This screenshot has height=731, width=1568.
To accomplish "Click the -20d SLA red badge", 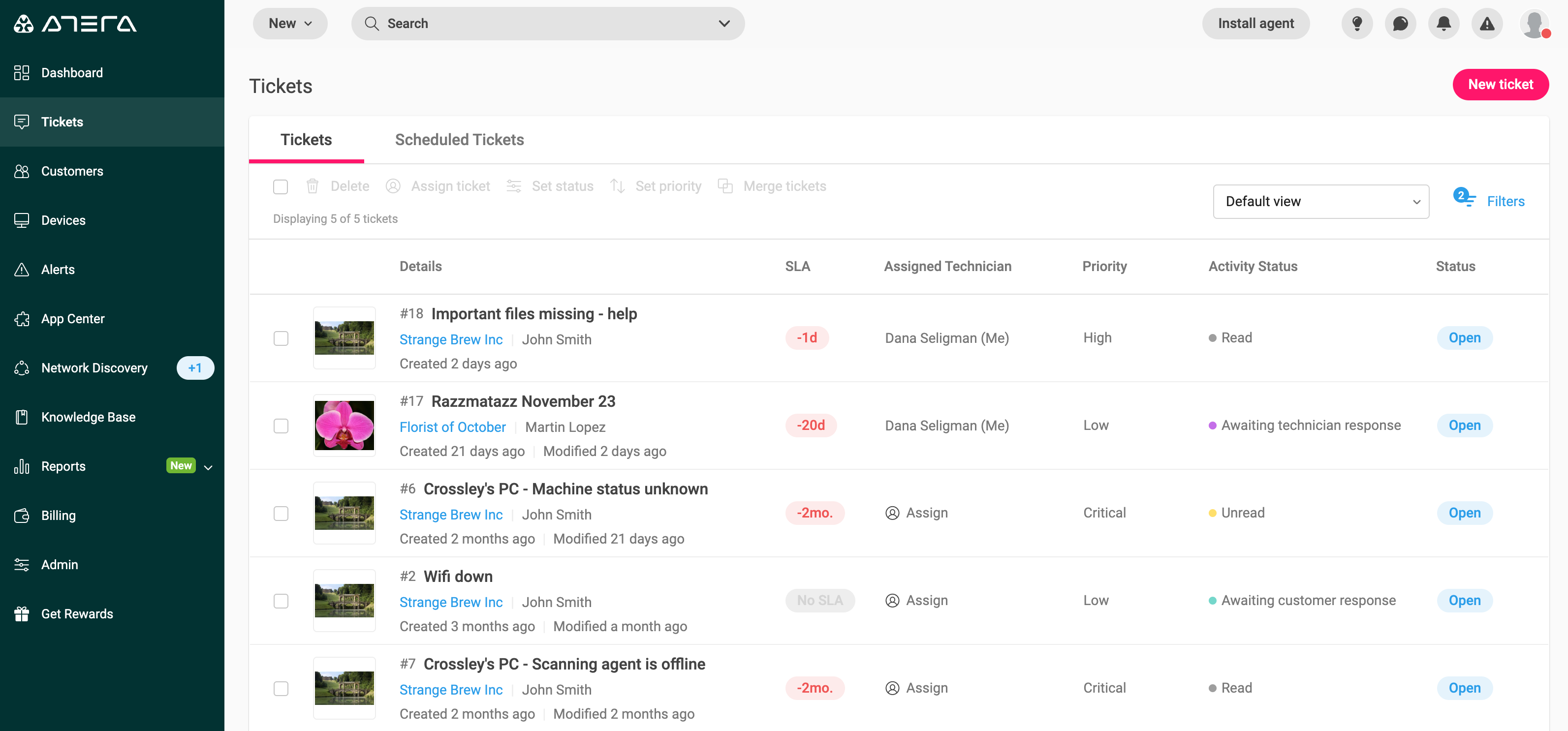I will tap(811, 426).
